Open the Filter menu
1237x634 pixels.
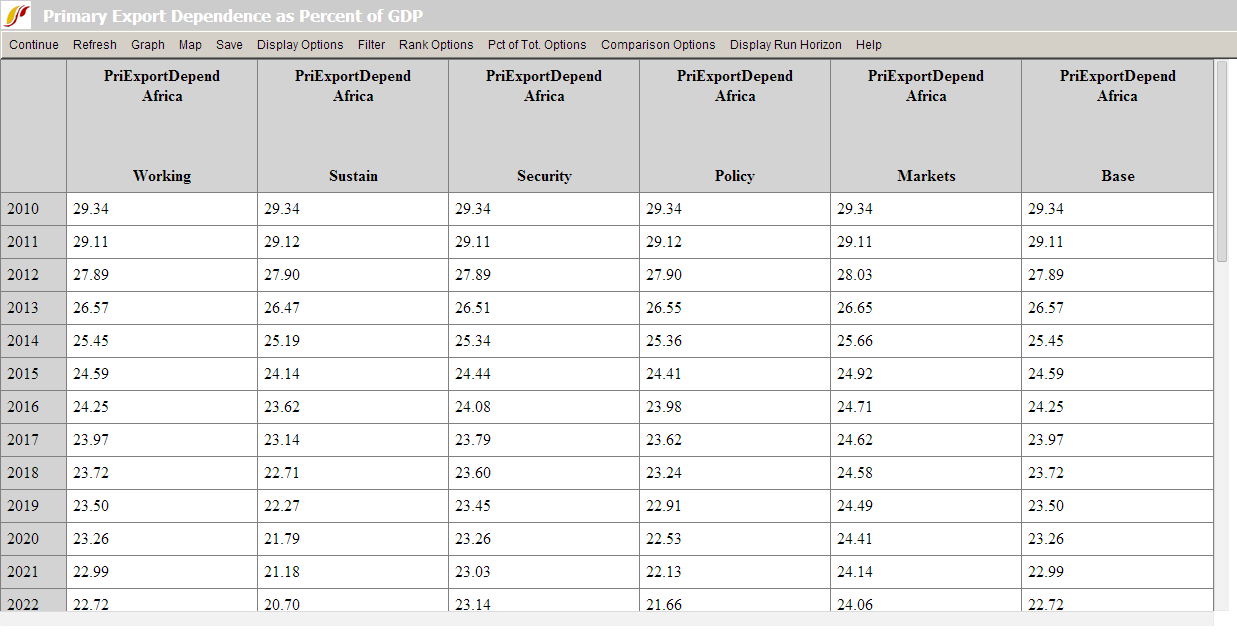[371, 45]
